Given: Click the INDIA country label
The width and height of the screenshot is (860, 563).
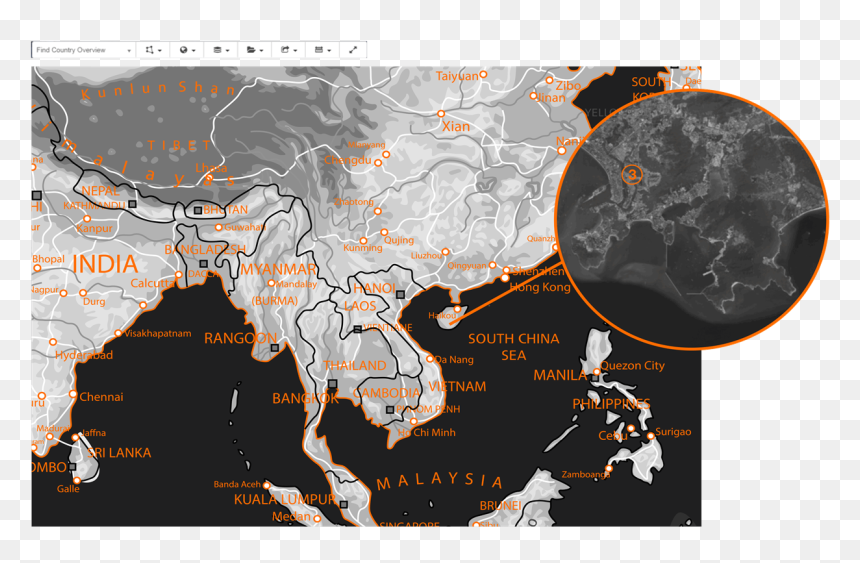Looking at the screenshot, I should pos(105,264).
